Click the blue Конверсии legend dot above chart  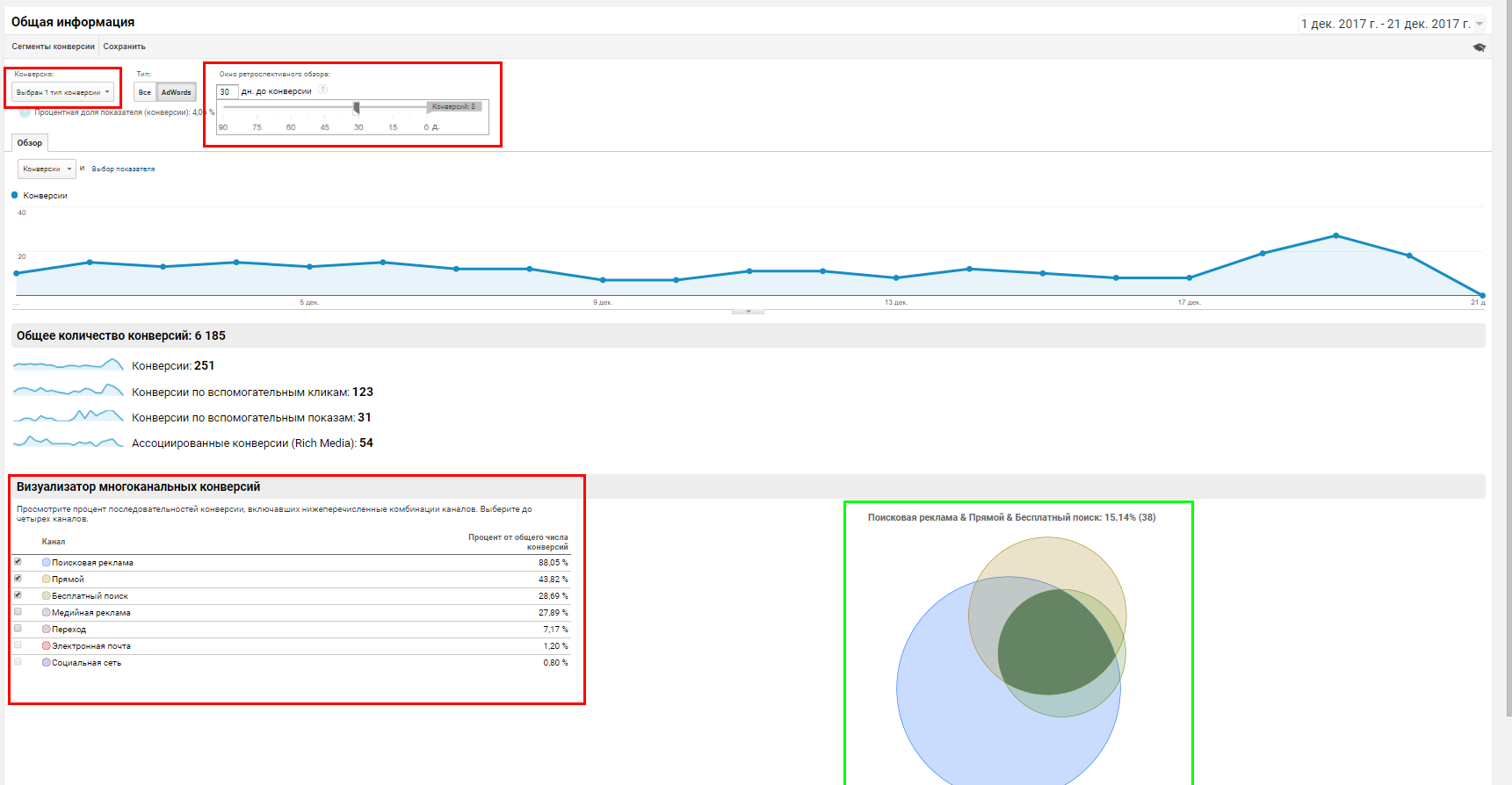(15, 195)
